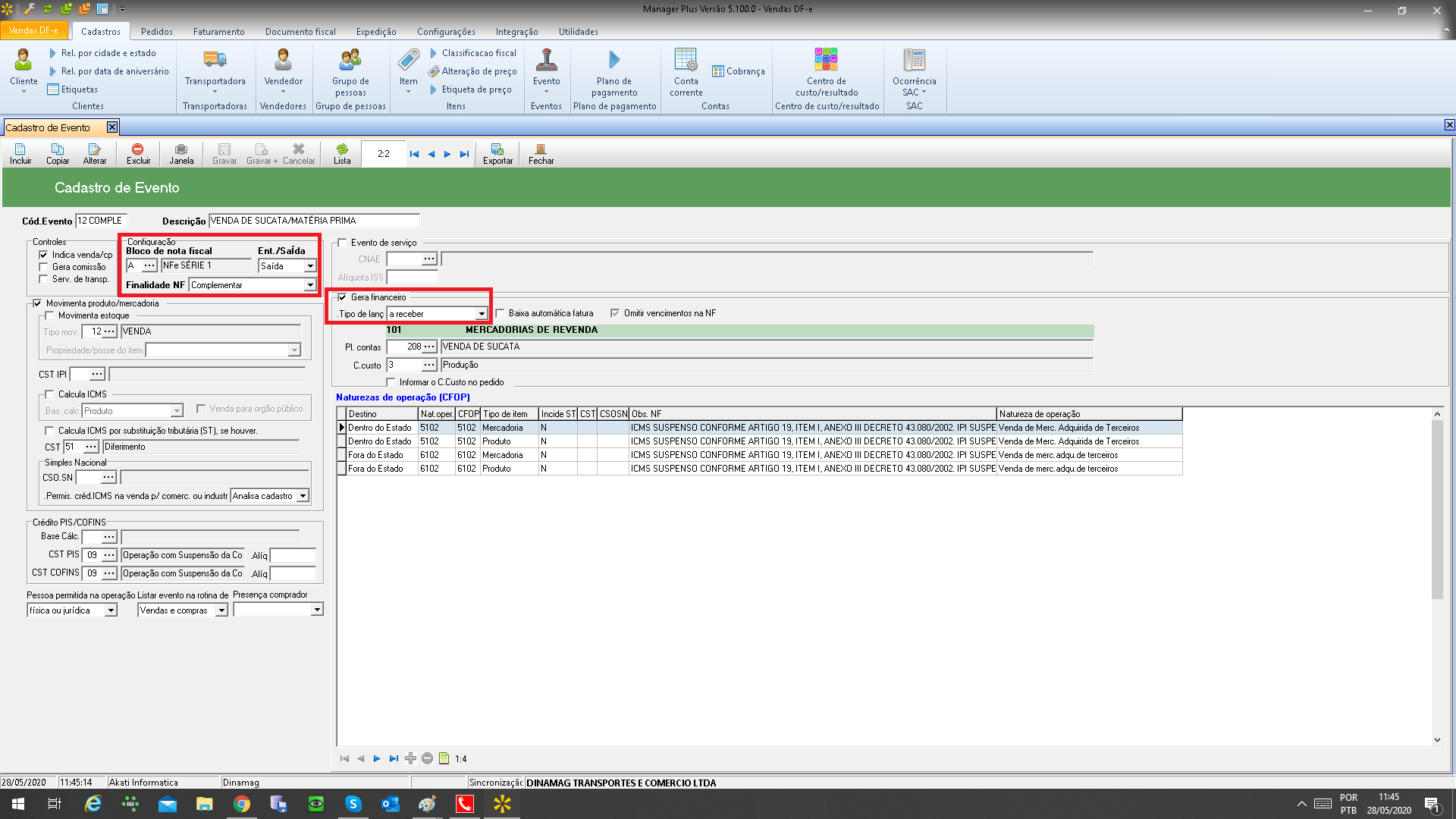Click the Descrição text field
The height and width of the screenshot is (819, 1456).
click(x=313, y=221)
